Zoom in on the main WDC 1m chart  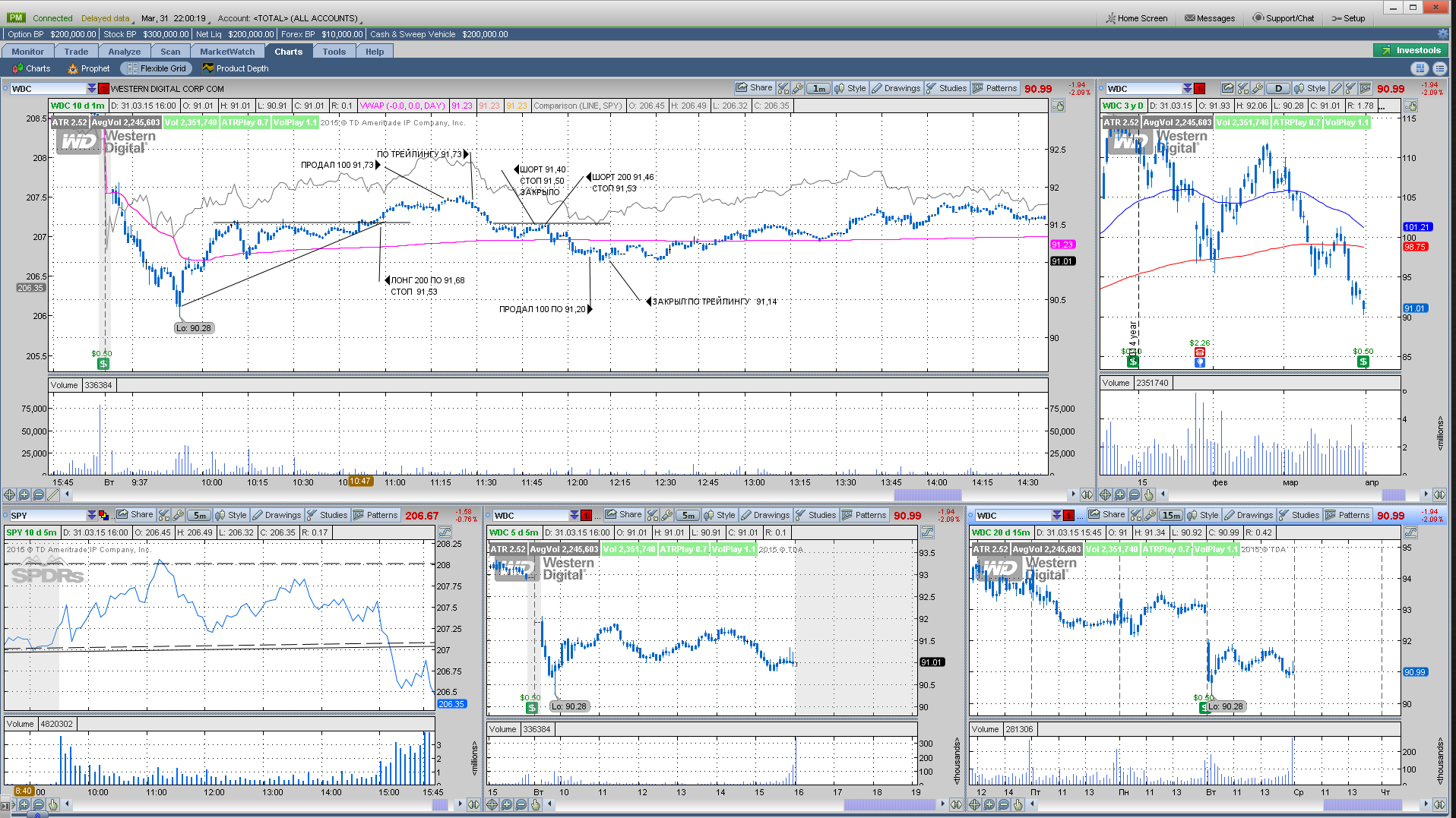point(24,494)
